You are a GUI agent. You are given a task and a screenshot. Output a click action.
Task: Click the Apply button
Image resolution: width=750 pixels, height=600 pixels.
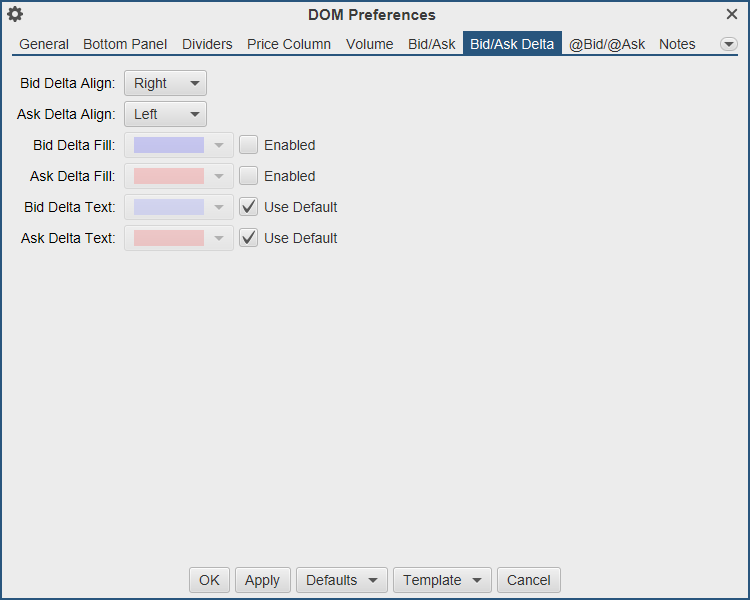(262, 580)
